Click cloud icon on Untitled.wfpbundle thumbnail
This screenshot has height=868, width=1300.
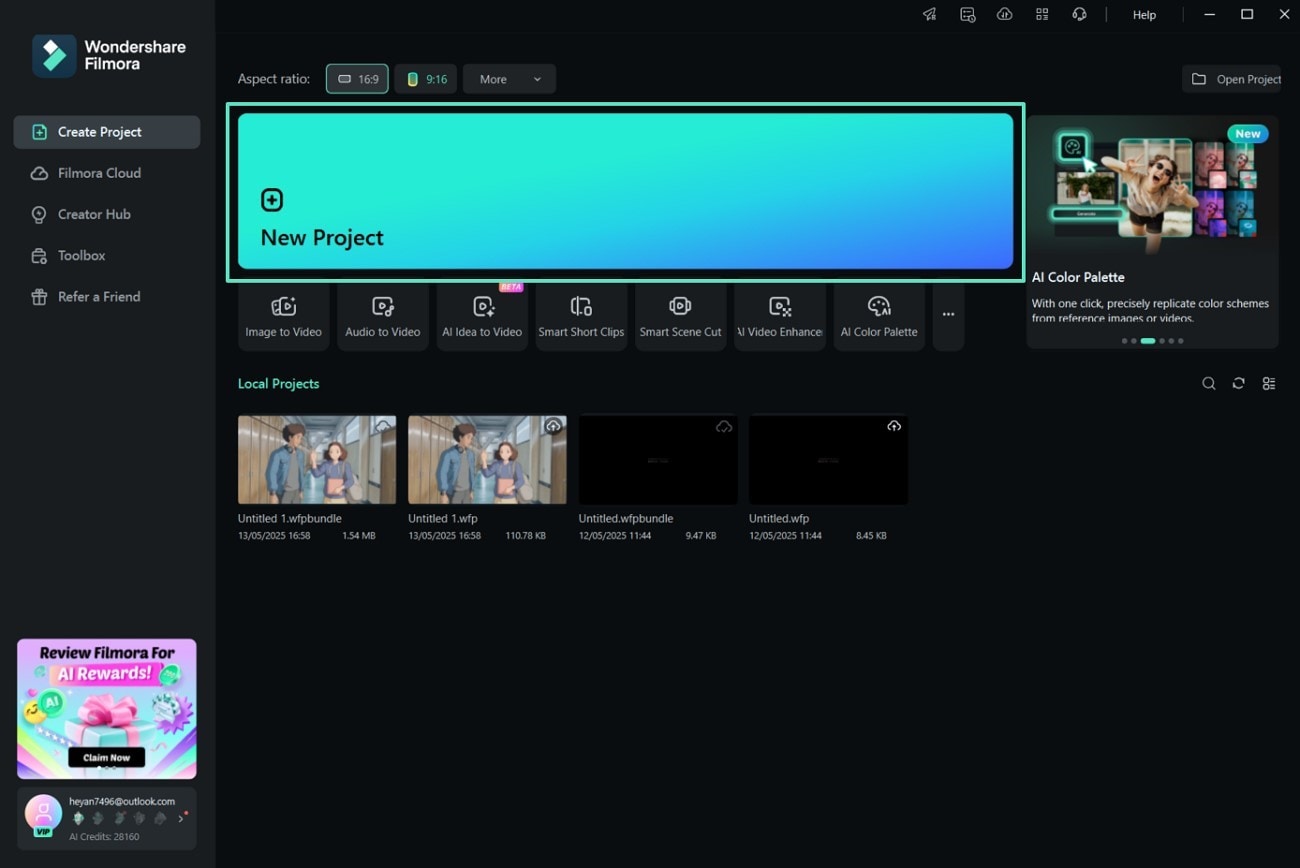(x=724, y=426)
